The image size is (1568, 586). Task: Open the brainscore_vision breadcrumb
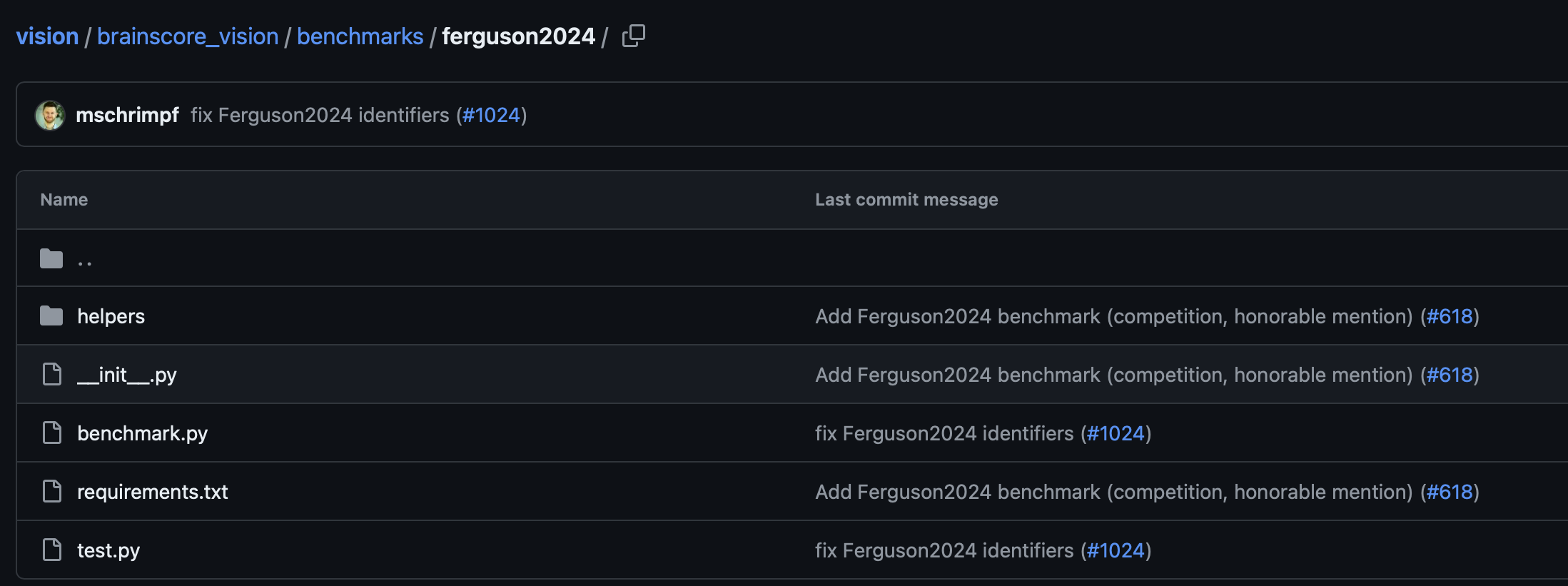coord(188,36)
